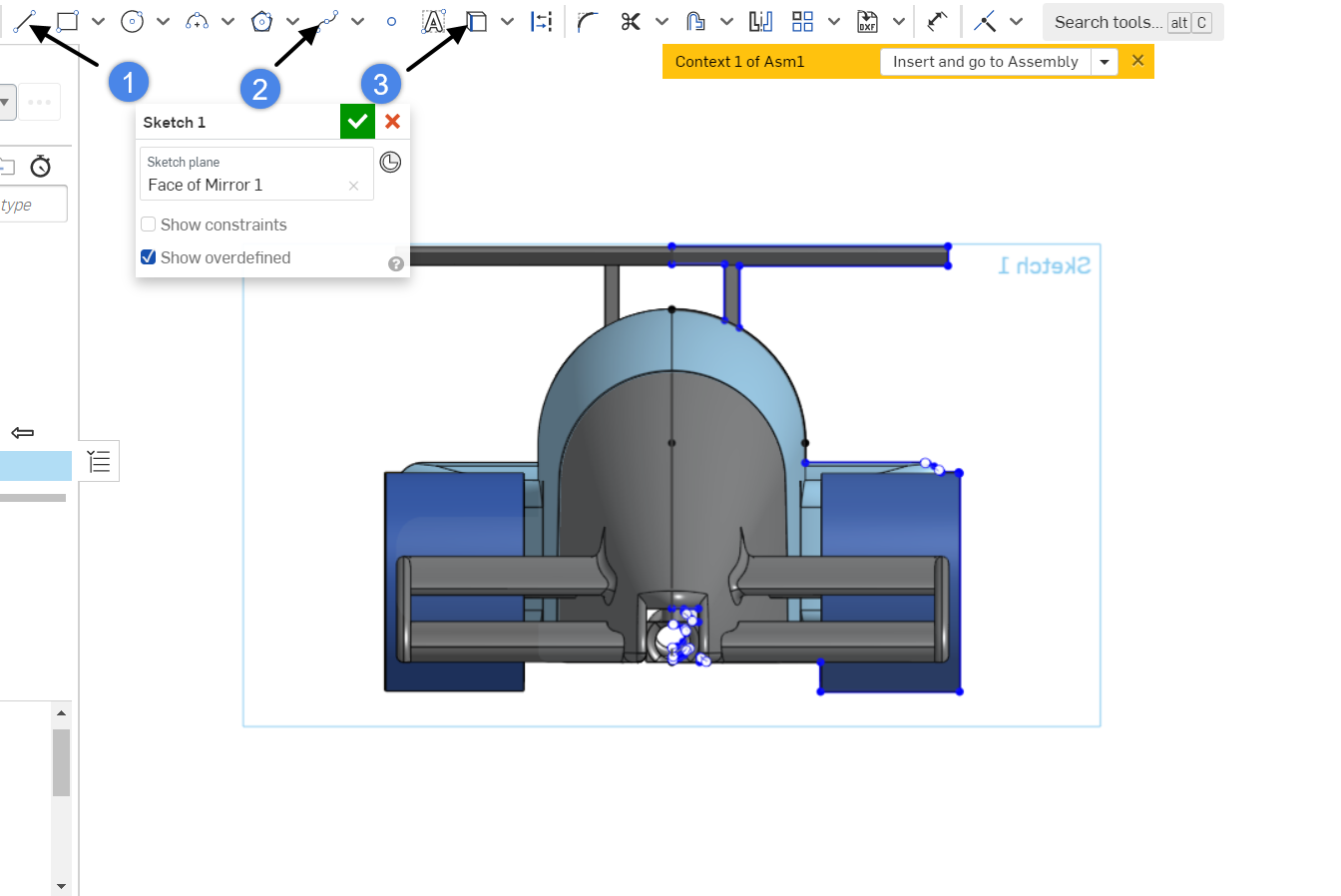
Task: Cancel Sketch 1 with the red X
Action: pyautogui.click(x=393, y=122)
